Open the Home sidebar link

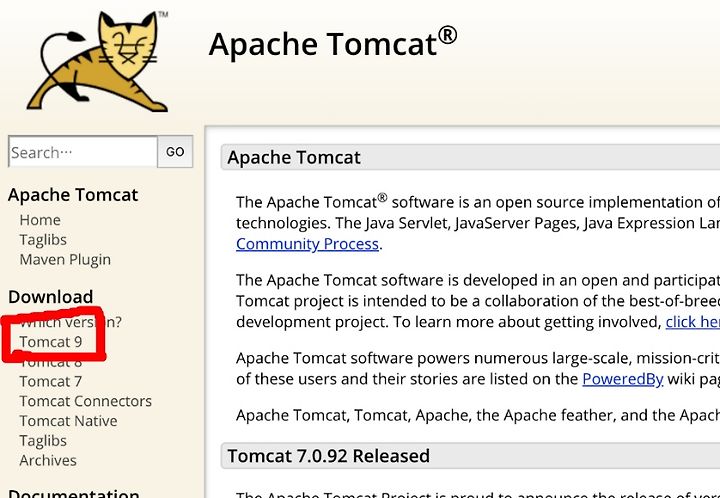(x=40, y=220)
